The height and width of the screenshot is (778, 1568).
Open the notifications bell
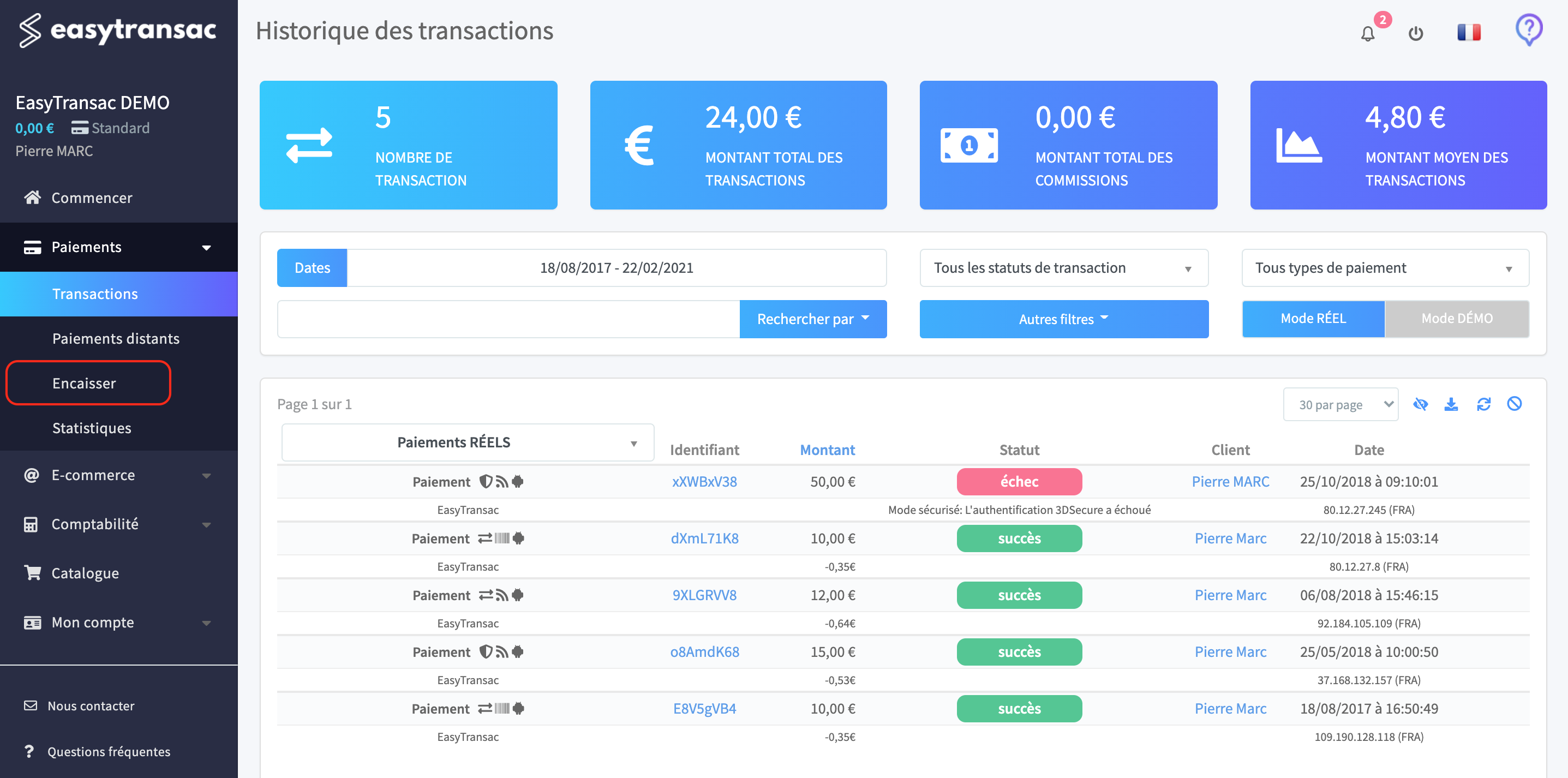(x=1367, y=33)
